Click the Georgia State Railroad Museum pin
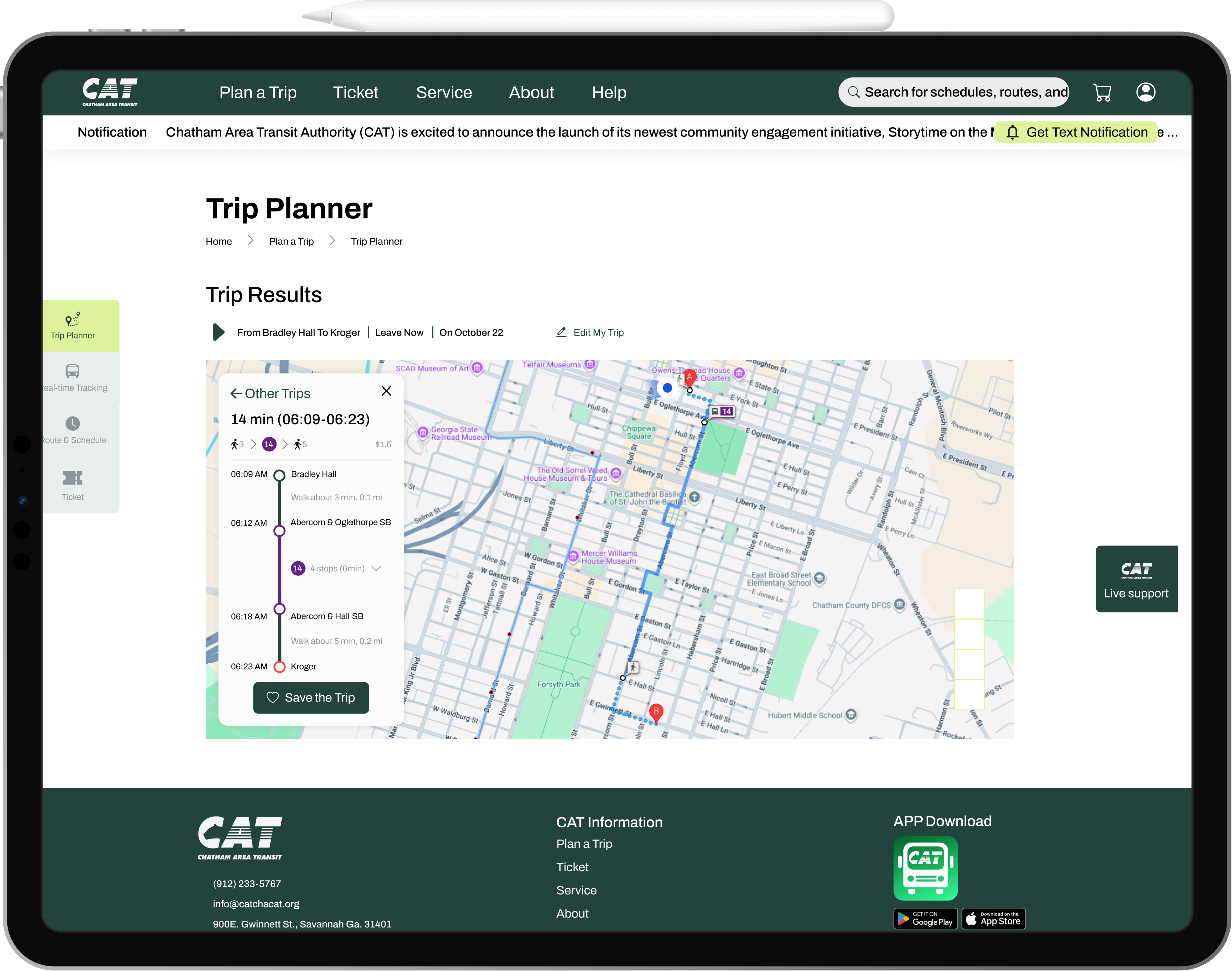The width and height of the screenshot is (1232, 971). (x=422, y=432)
